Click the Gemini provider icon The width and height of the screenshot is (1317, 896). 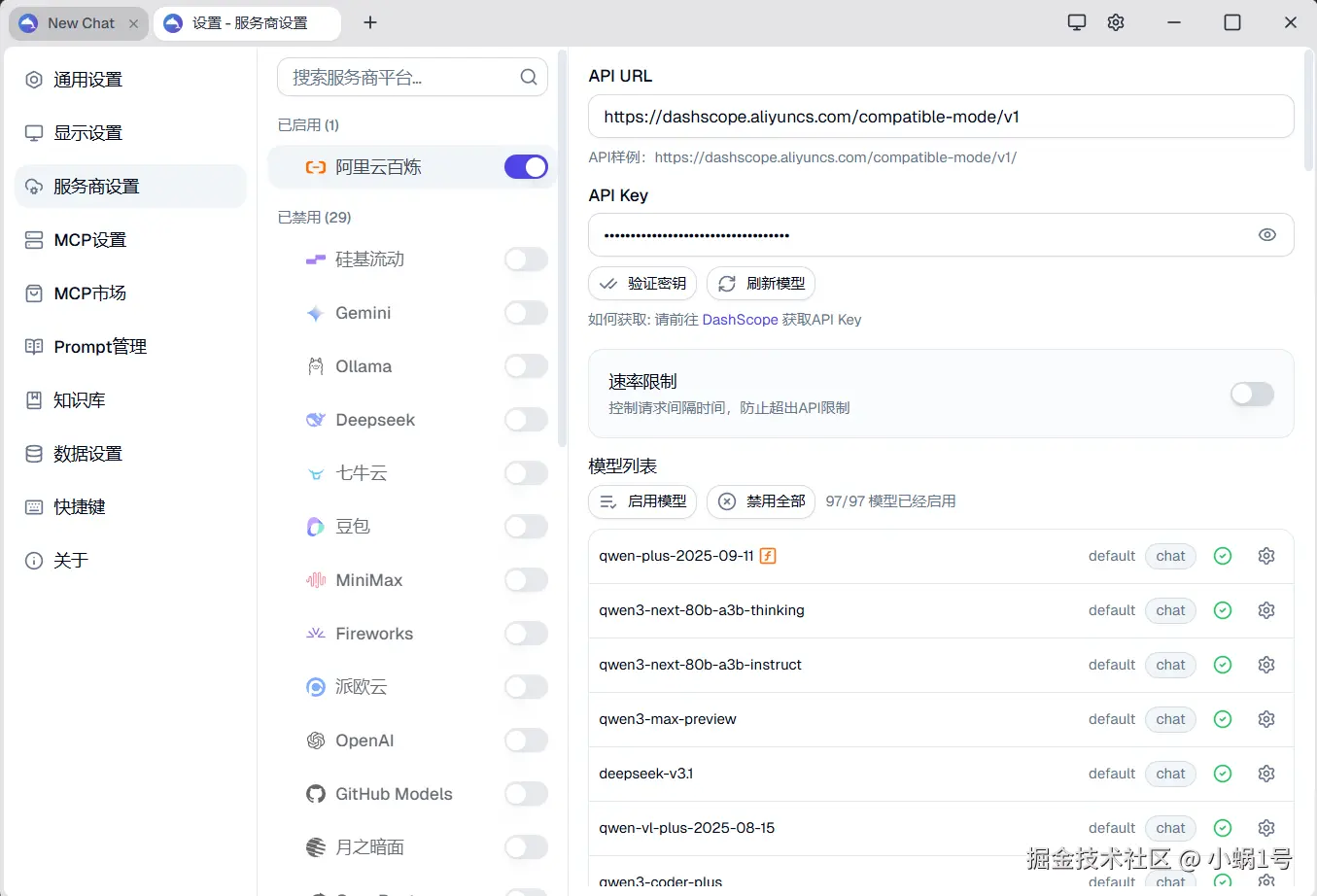(x=316, y=313)
